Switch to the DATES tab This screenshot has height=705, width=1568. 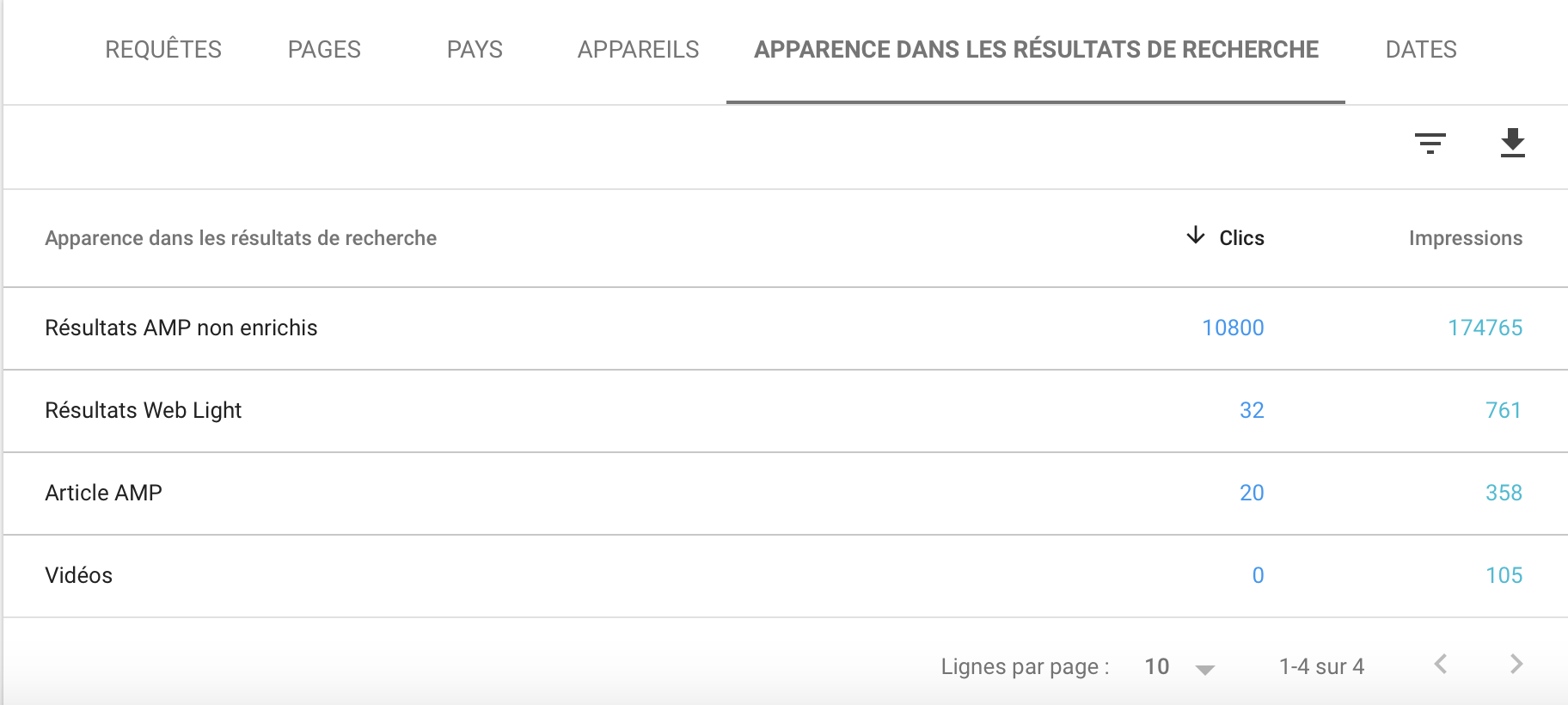tap(1420, 50)
